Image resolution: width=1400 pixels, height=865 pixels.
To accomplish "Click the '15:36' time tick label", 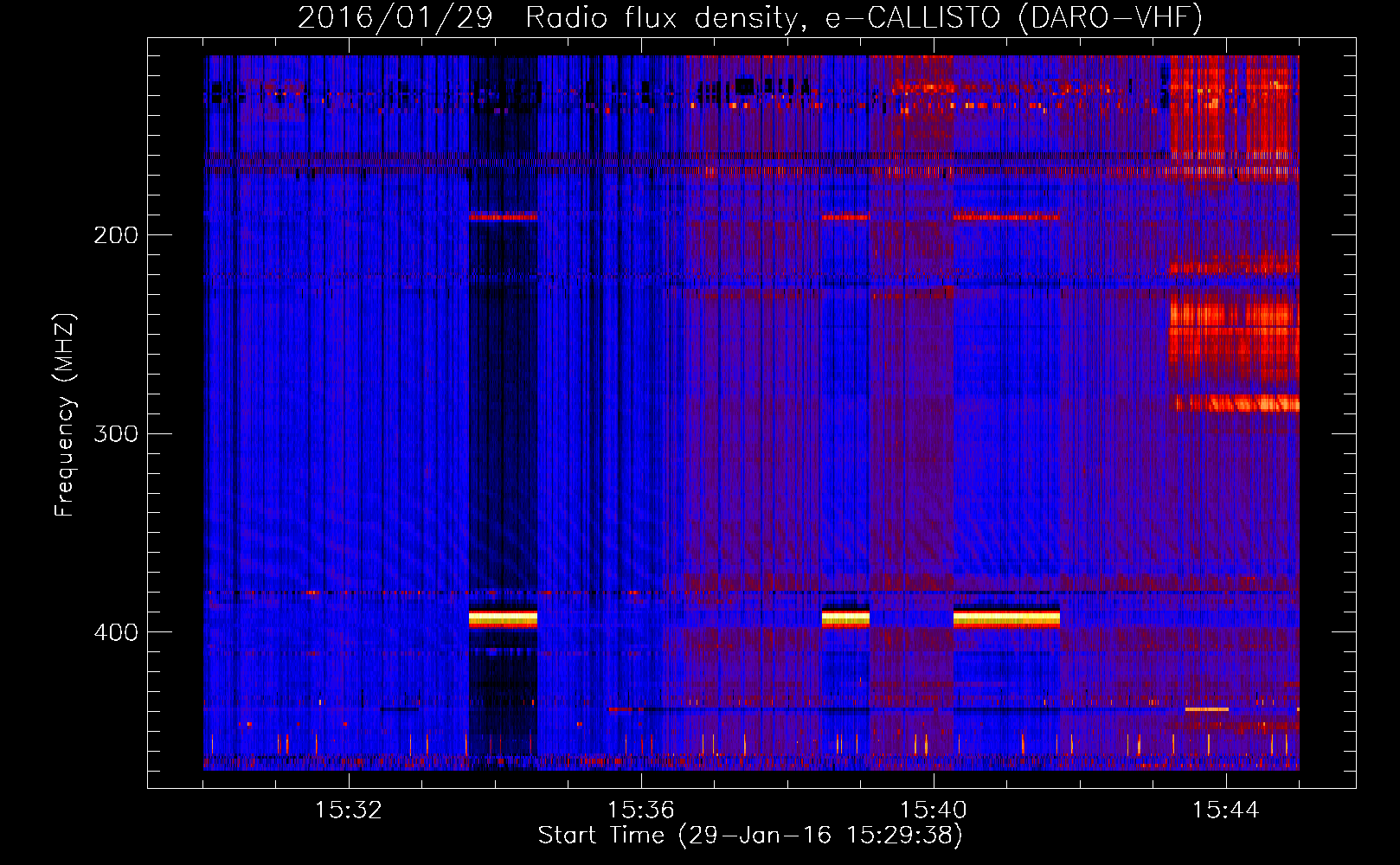I will pos(640,811).
